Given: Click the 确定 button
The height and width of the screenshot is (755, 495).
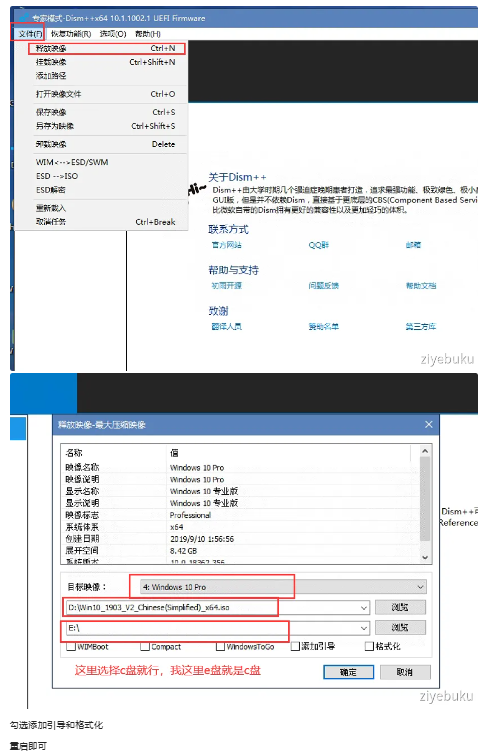Looking at the screenshot, I should point(349,672).
